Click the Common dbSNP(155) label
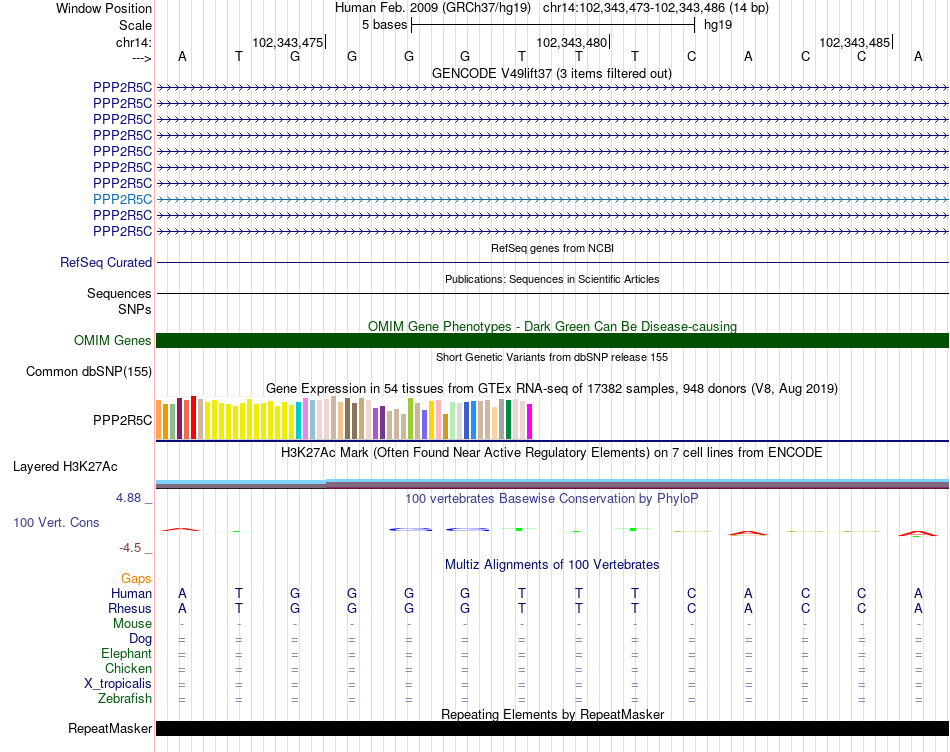950x752 pixels. [x=88, y=371]
